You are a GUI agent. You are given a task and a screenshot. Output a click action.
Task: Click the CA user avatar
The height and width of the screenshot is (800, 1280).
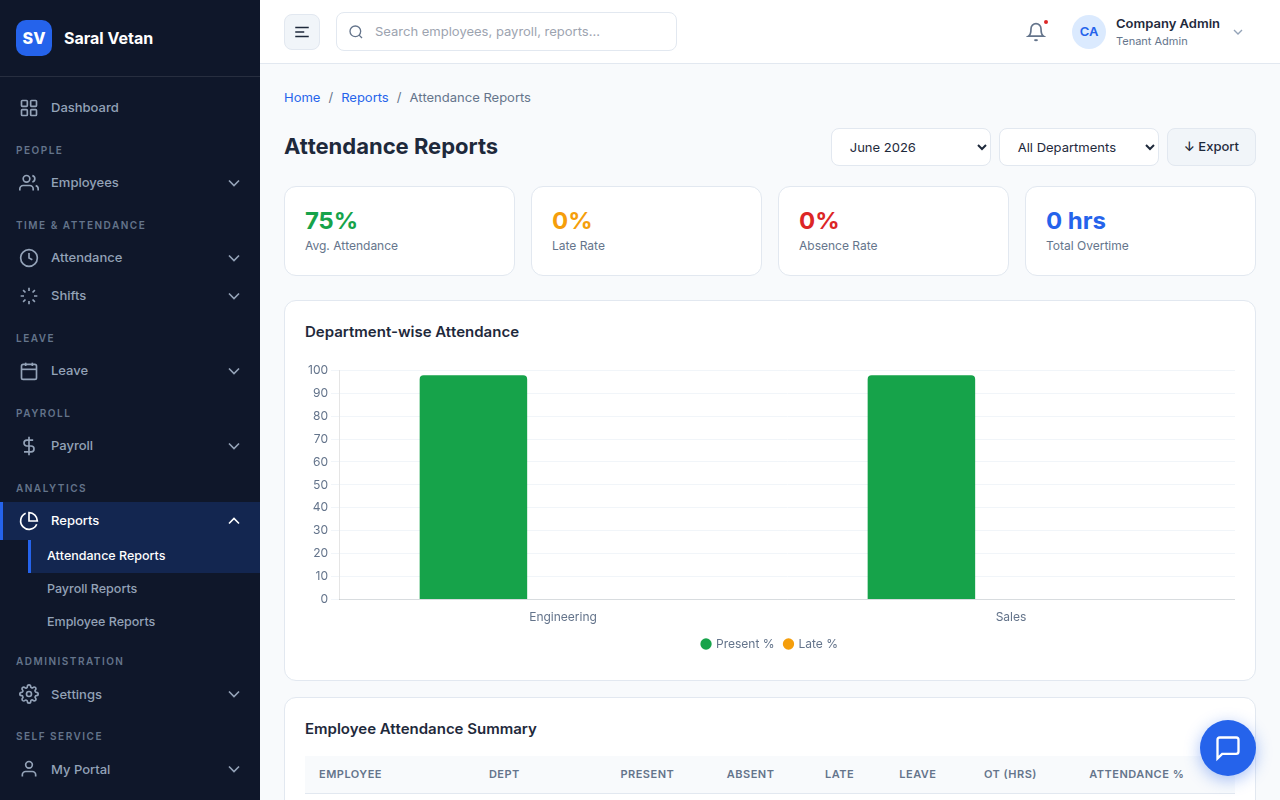[x=1089, y=32]
